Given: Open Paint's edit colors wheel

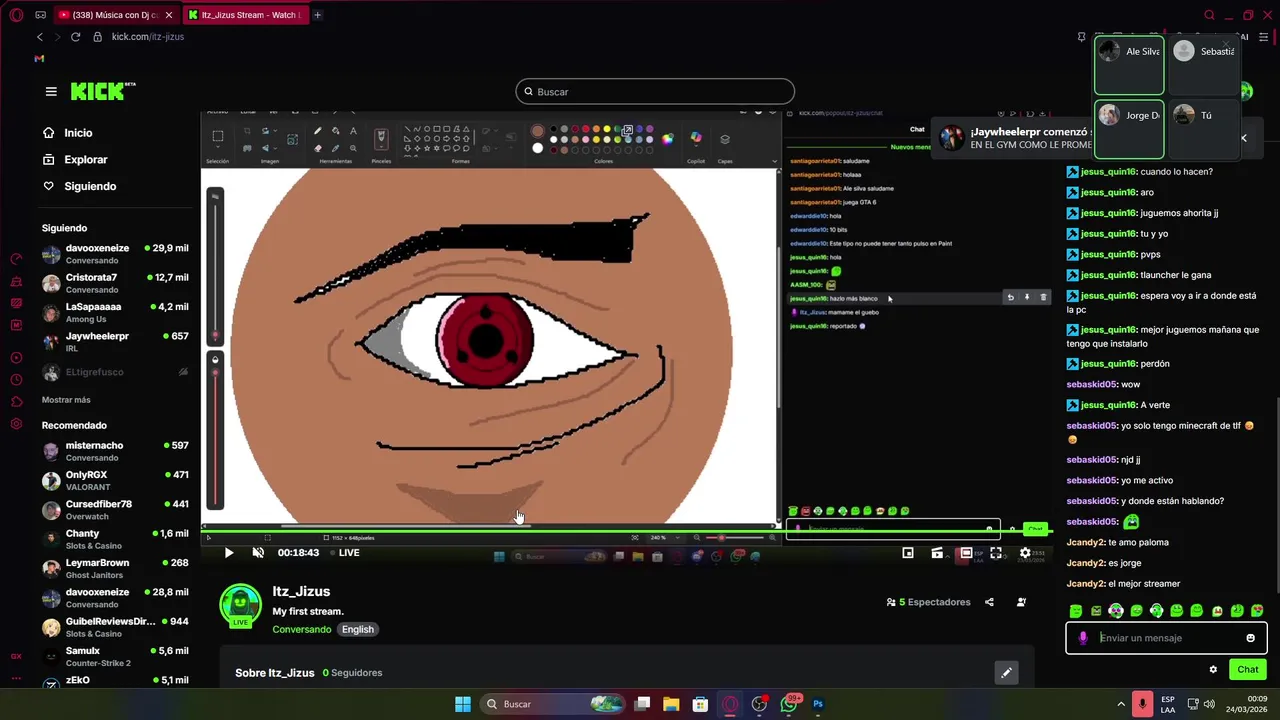Looking at the screenshot, I should click(x=667, y=139).
